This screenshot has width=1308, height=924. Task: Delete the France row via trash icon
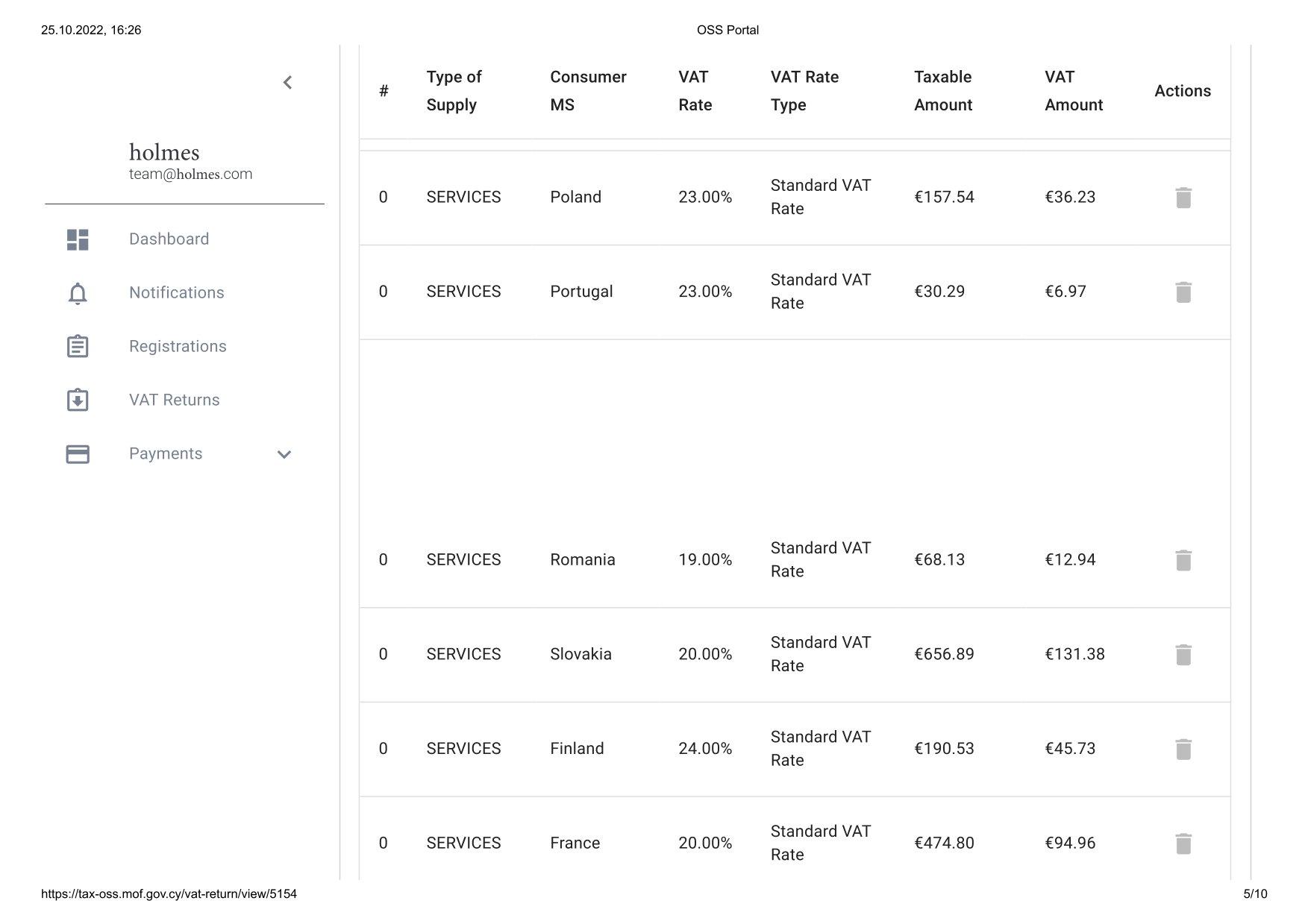1183,843
